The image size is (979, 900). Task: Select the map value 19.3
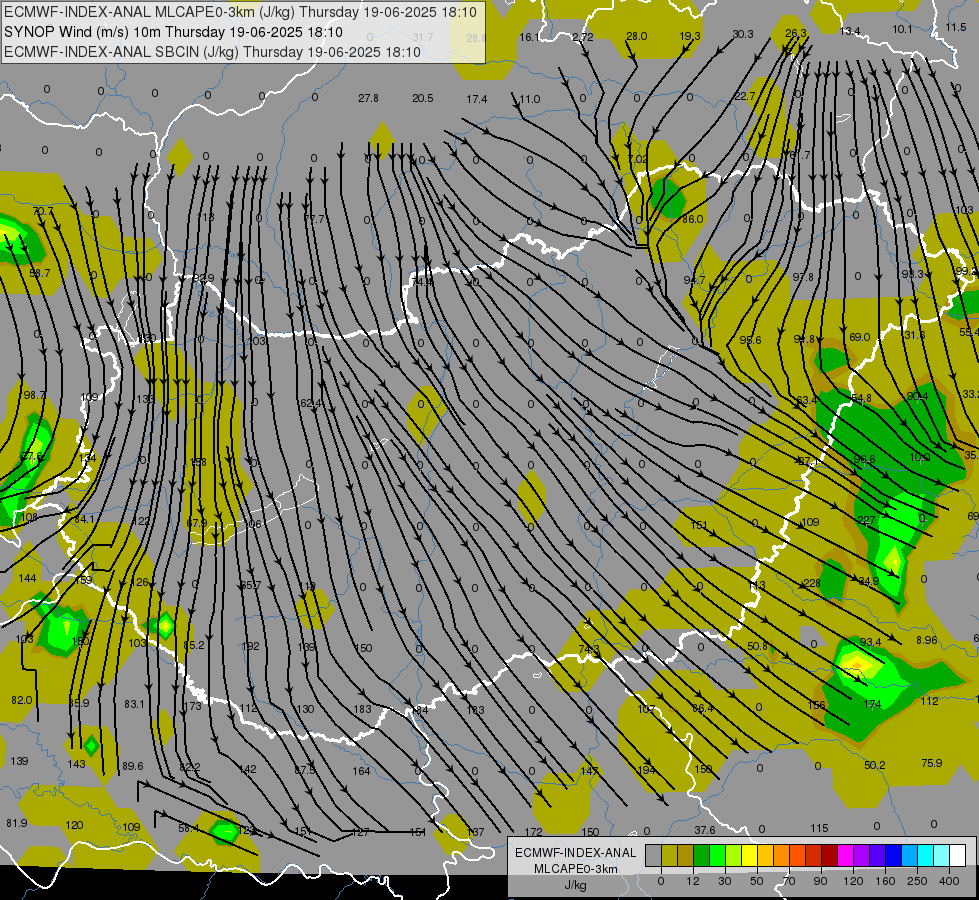point(690,36)
